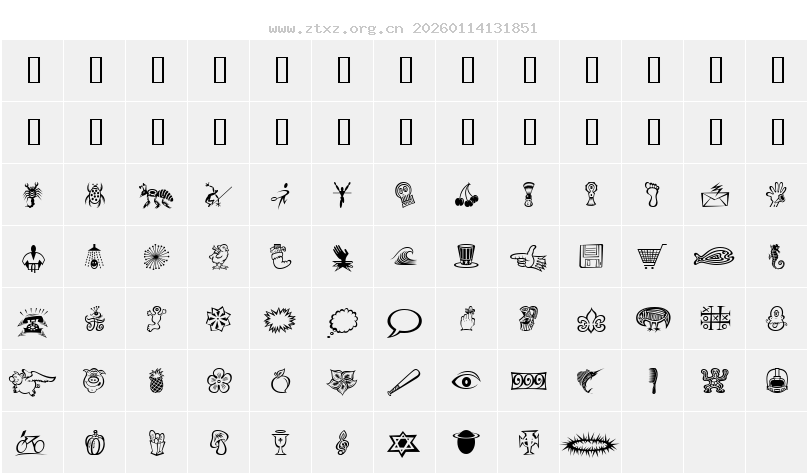
Task: Click the scorpion glyph
Action: tap(32, 195)
